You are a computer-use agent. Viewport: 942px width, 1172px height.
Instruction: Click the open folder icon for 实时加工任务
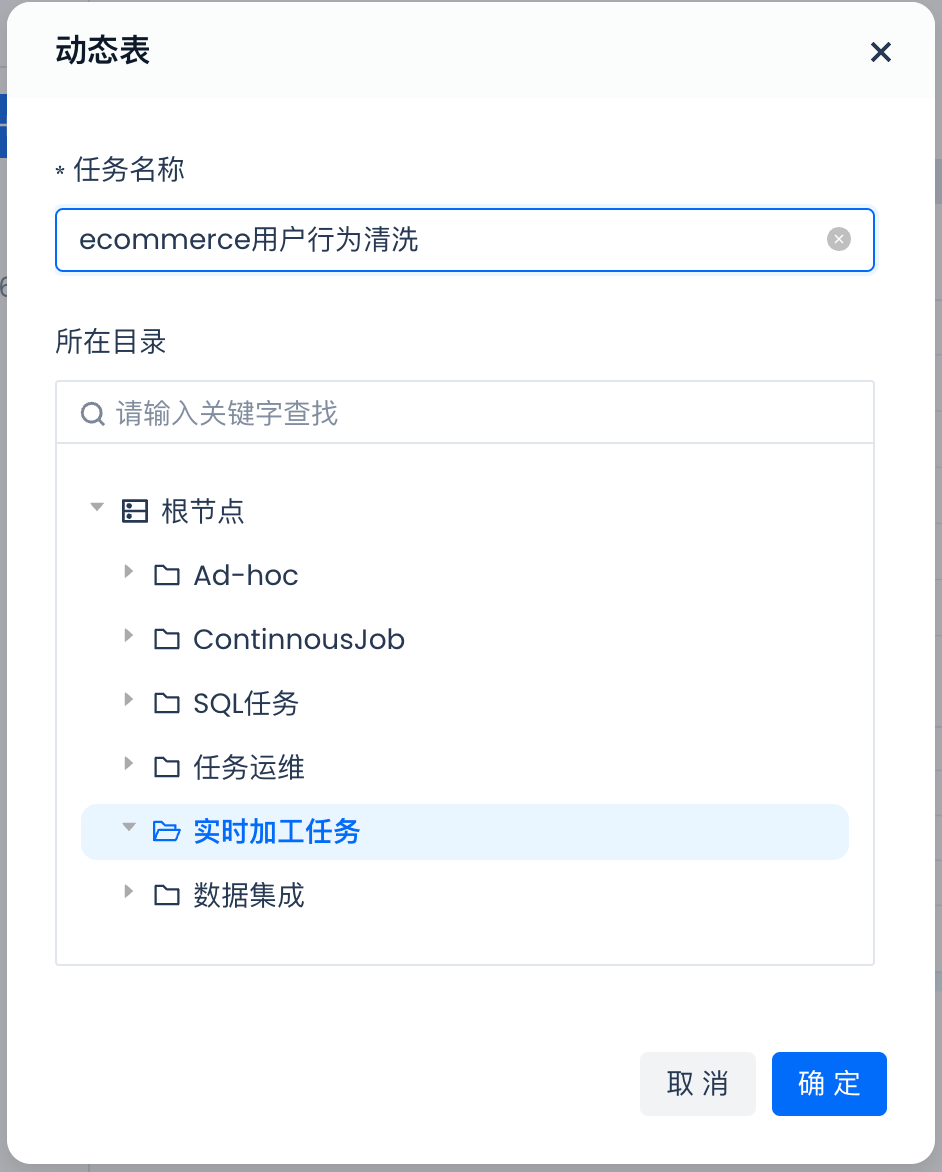(x=166, y=831)
